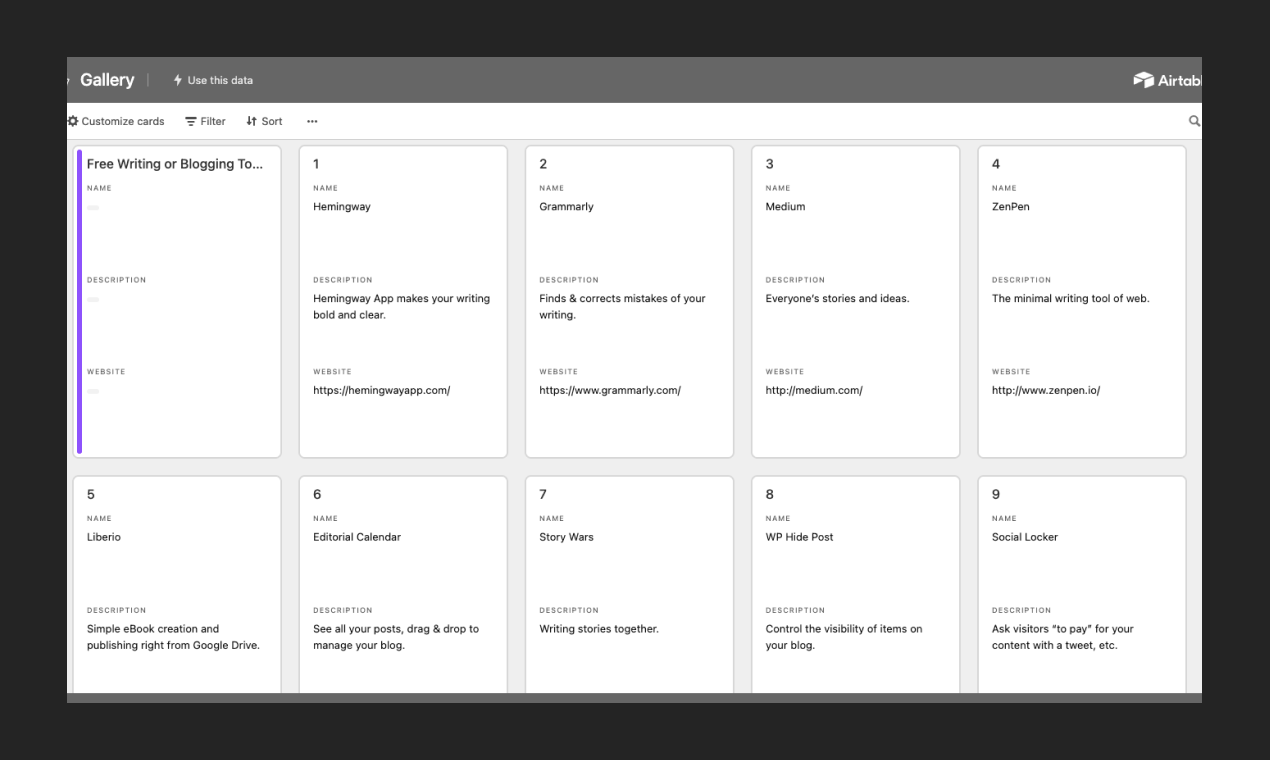Image resolution: width=1270 pixels, height=760 pixels.
Task: Click text 'Ask visitors "to pay" for your content'
Action: pyautogui.click(x=1063, y=637)
